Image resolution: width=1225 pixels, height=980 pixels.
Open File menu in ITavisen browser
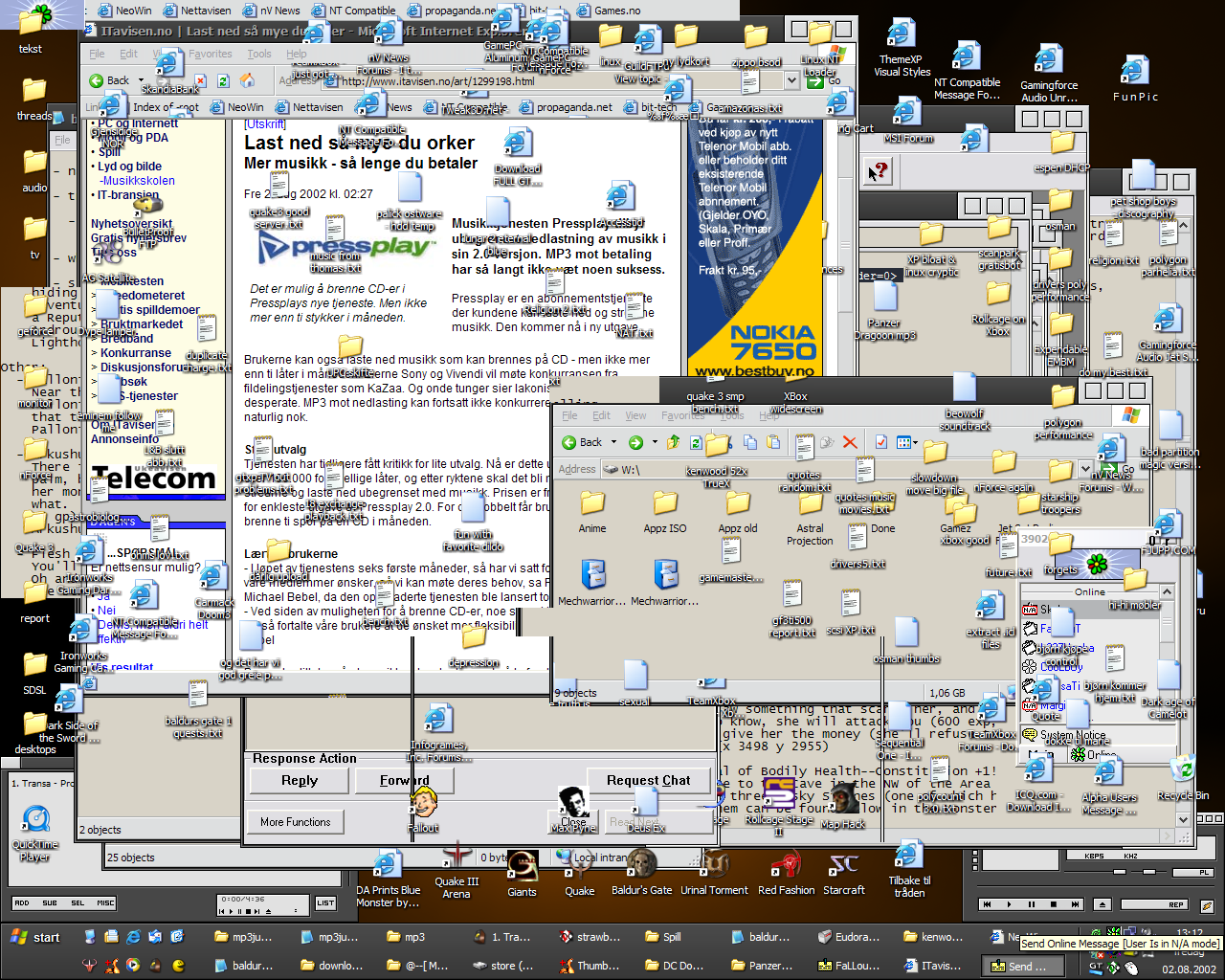pyautogui.click(x=98, y=54)
